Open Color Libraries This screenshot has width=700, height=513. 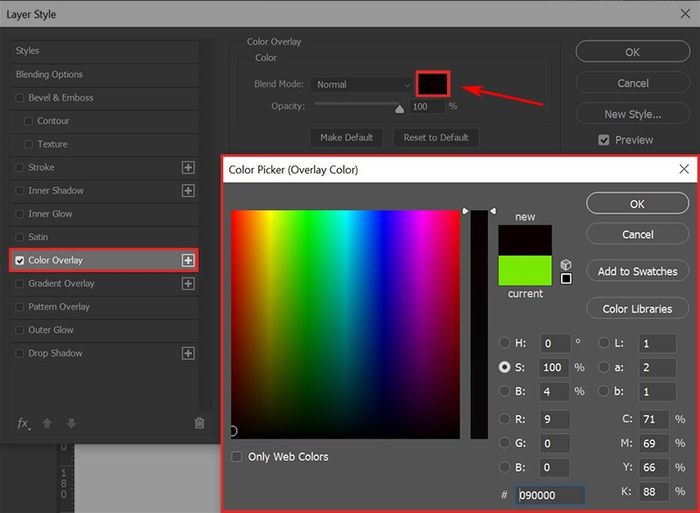[x=638, y=309]
